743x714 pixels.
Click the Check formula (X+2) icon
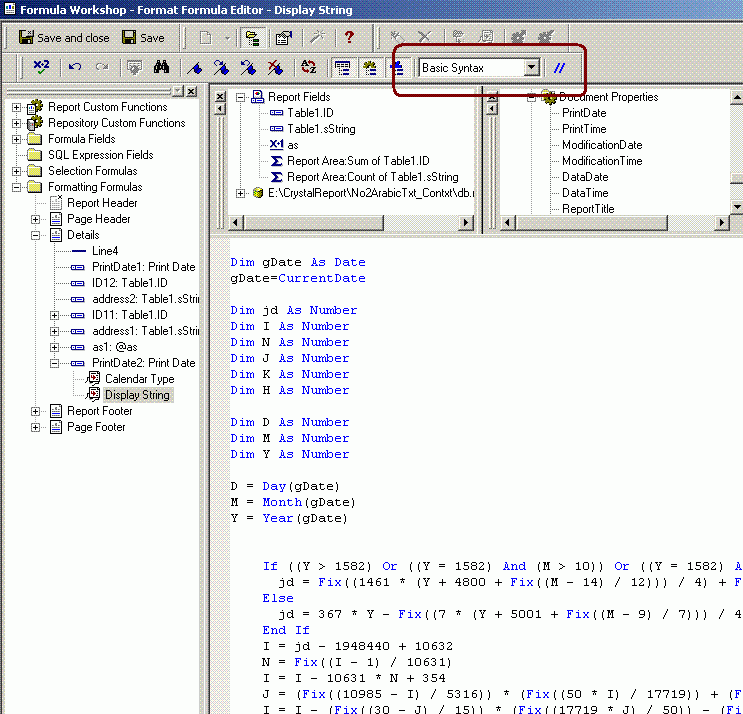point(41,67)
